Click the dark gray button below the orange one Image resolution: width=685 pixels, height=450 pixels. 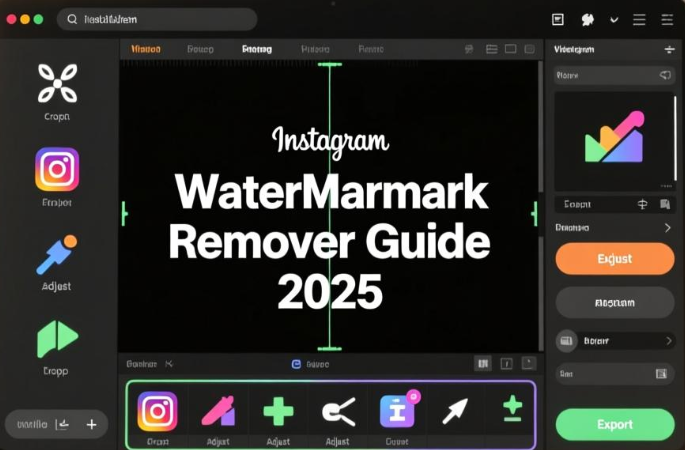615,302
